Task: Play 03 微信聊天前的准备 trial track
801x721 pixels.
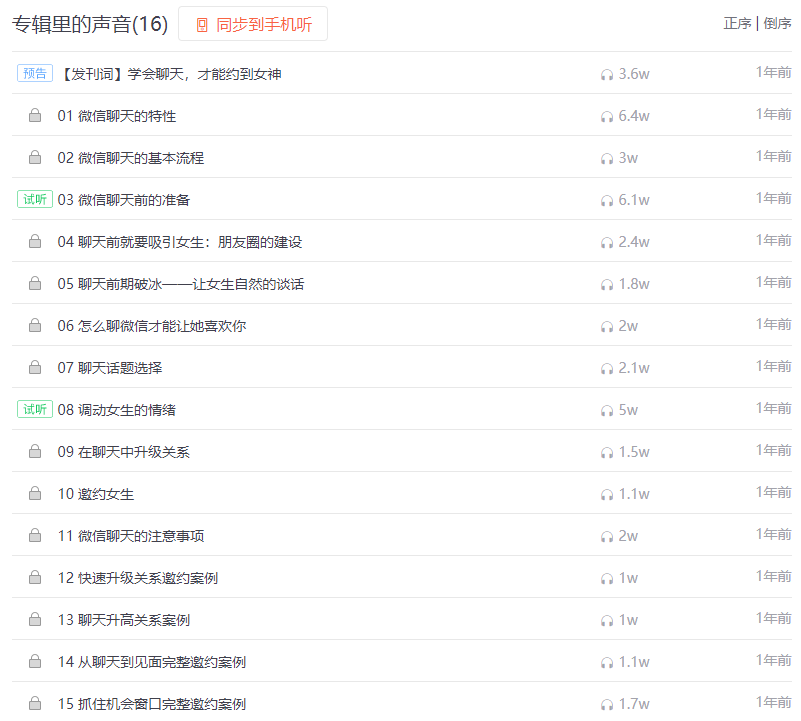Action: [124, 200]
